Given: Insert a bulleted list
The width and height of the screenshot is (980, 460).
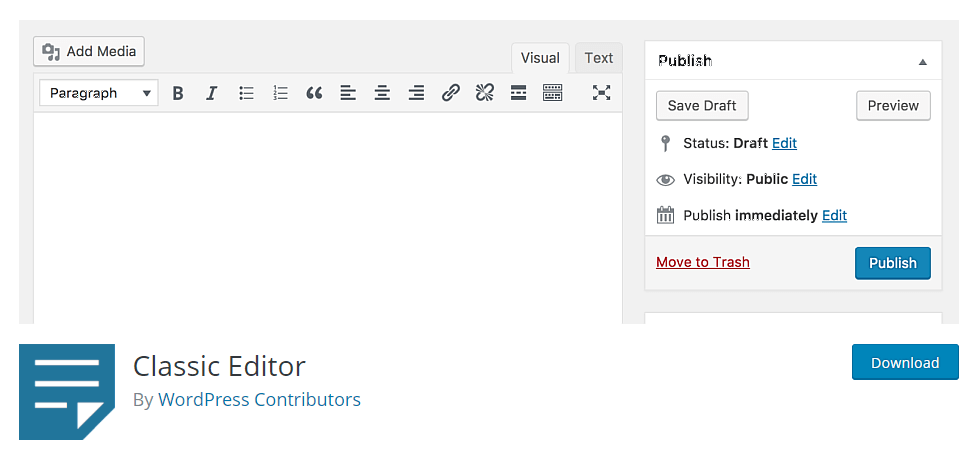Looking at the screenshot, I should click(x=246, y=93).
